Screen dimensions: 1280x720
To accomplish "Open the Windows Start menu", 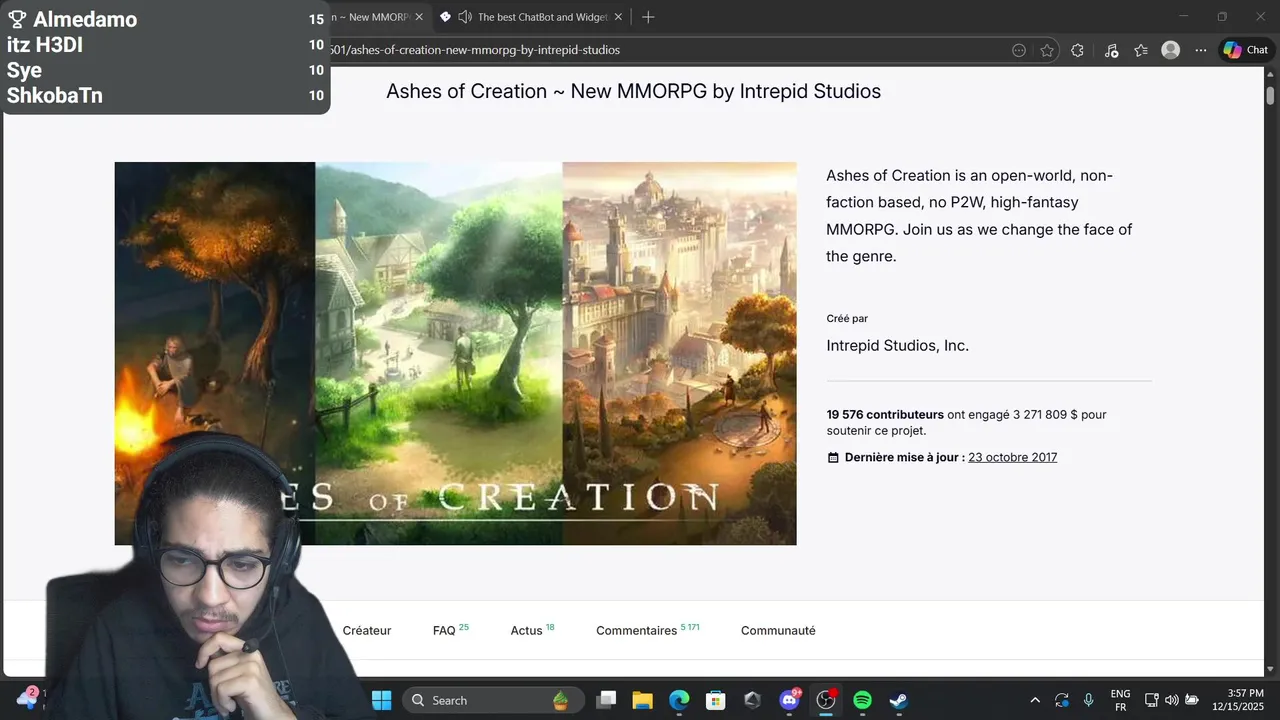I will pos(382,700).
